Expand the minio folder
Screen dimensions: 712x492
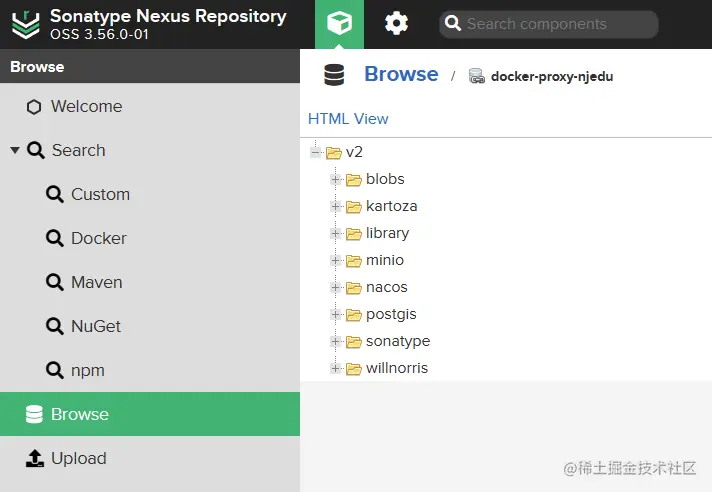(x=336, y=261)
